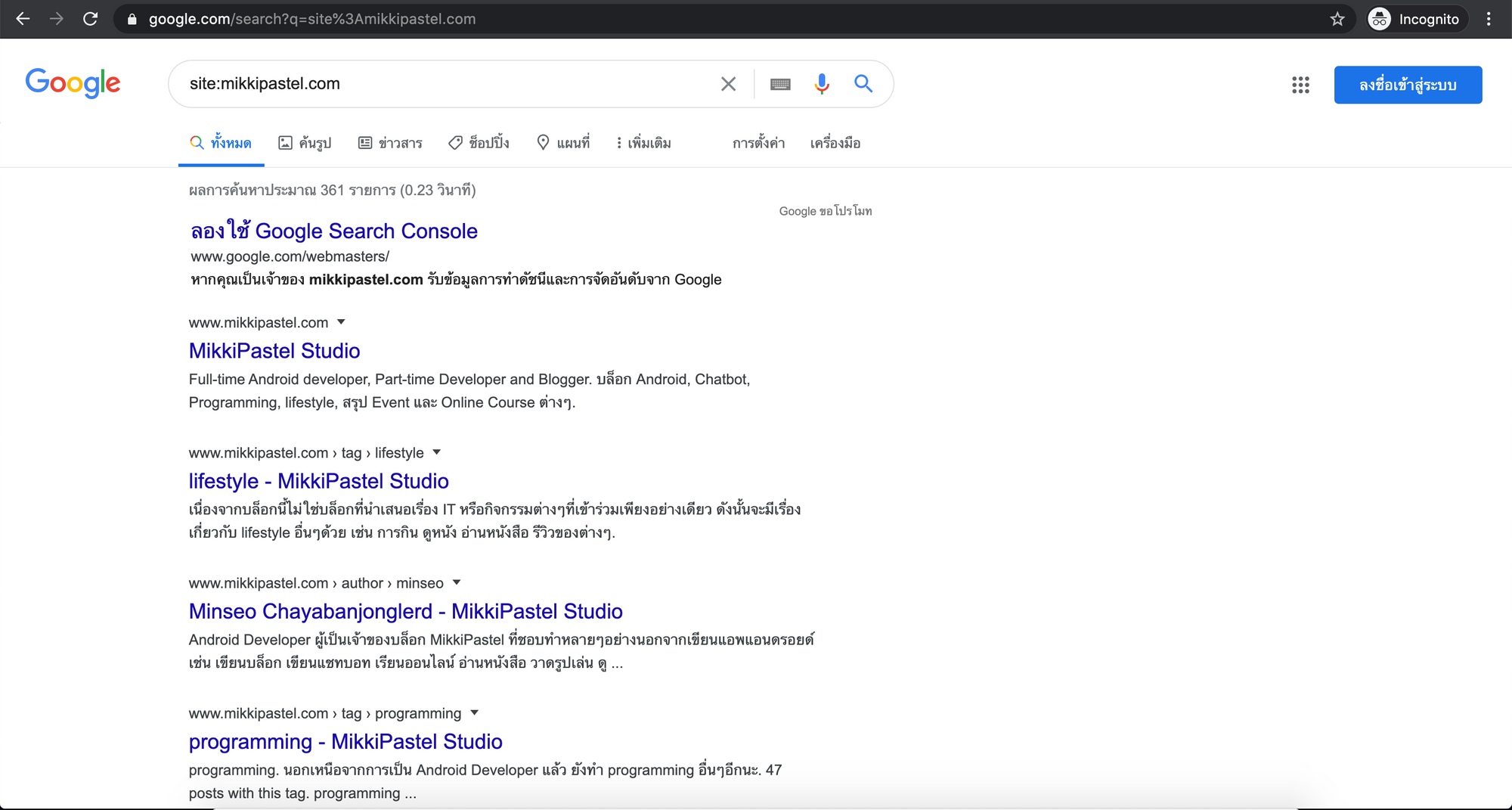
Task: Expand dropdown arrow beside tag › programming
Action: coord(475,712)
